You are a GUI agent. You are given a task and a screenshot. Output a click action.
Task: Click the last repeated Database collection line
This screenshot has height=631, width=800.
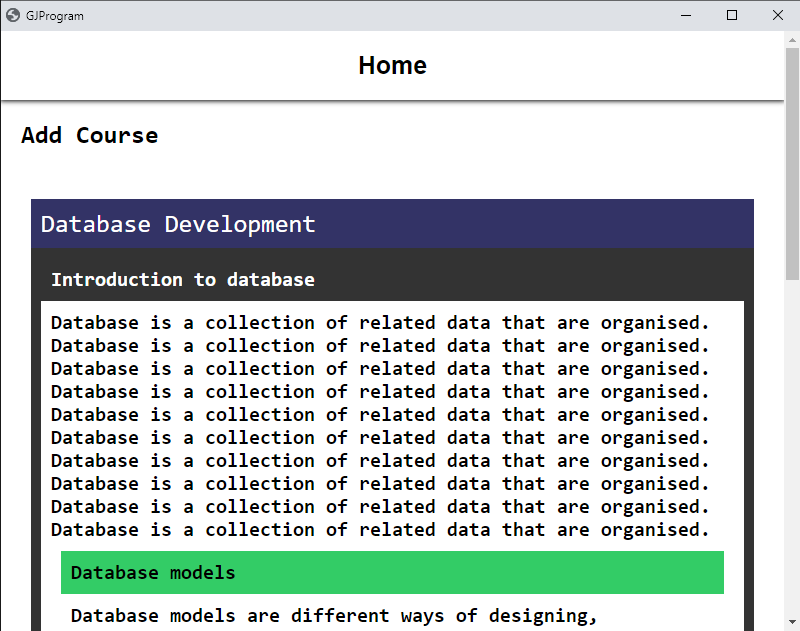pos(380,530)
